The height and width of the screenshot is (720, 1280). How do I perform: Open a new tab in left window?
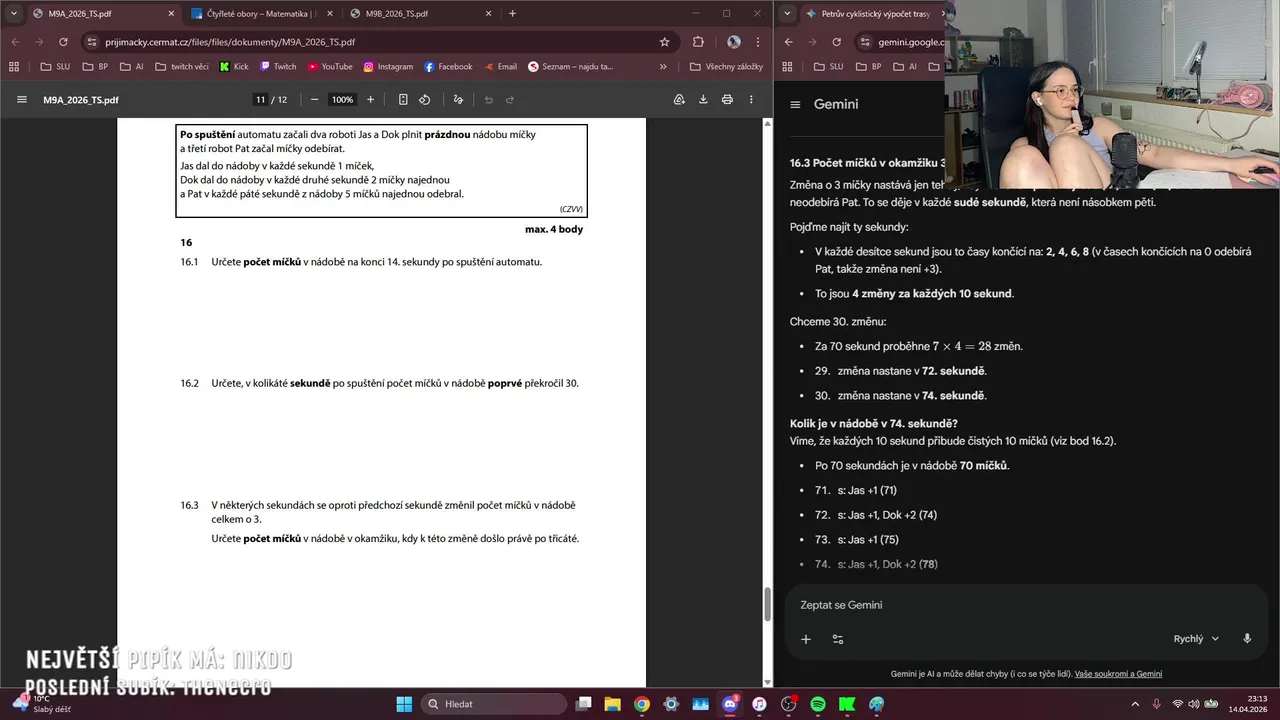(513, 14)
